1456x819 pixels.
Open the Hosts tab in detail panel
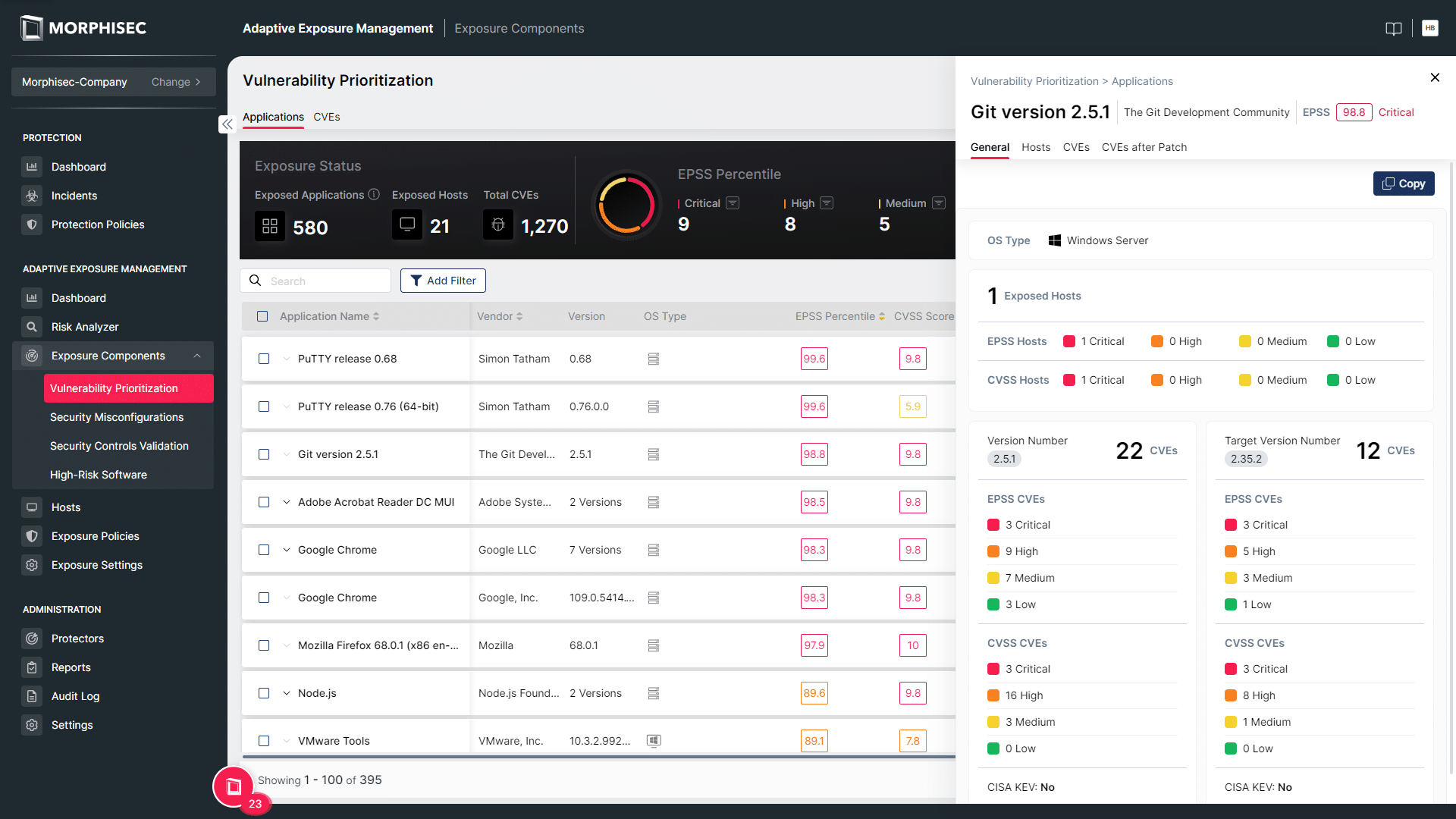point(1036,147)
